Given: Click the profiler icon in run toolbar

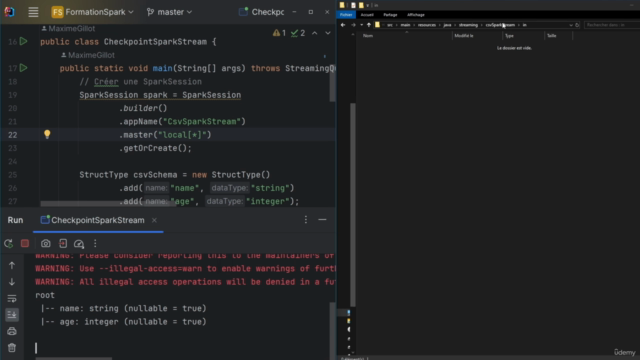Looking at the screenshot, I should click(79, 244).
